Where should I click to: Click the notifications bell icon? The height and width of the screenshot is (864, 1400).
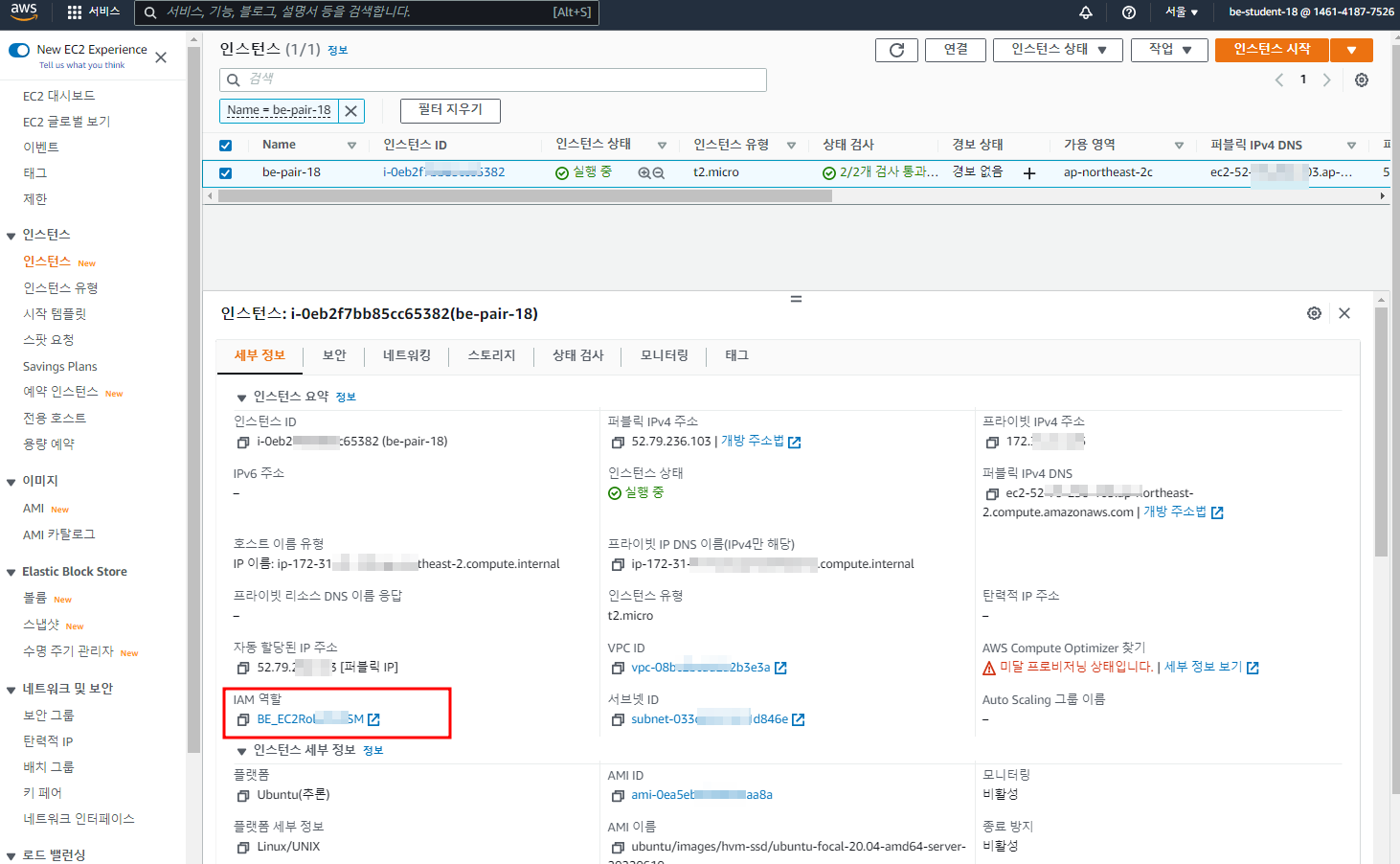pos(1086,12)
